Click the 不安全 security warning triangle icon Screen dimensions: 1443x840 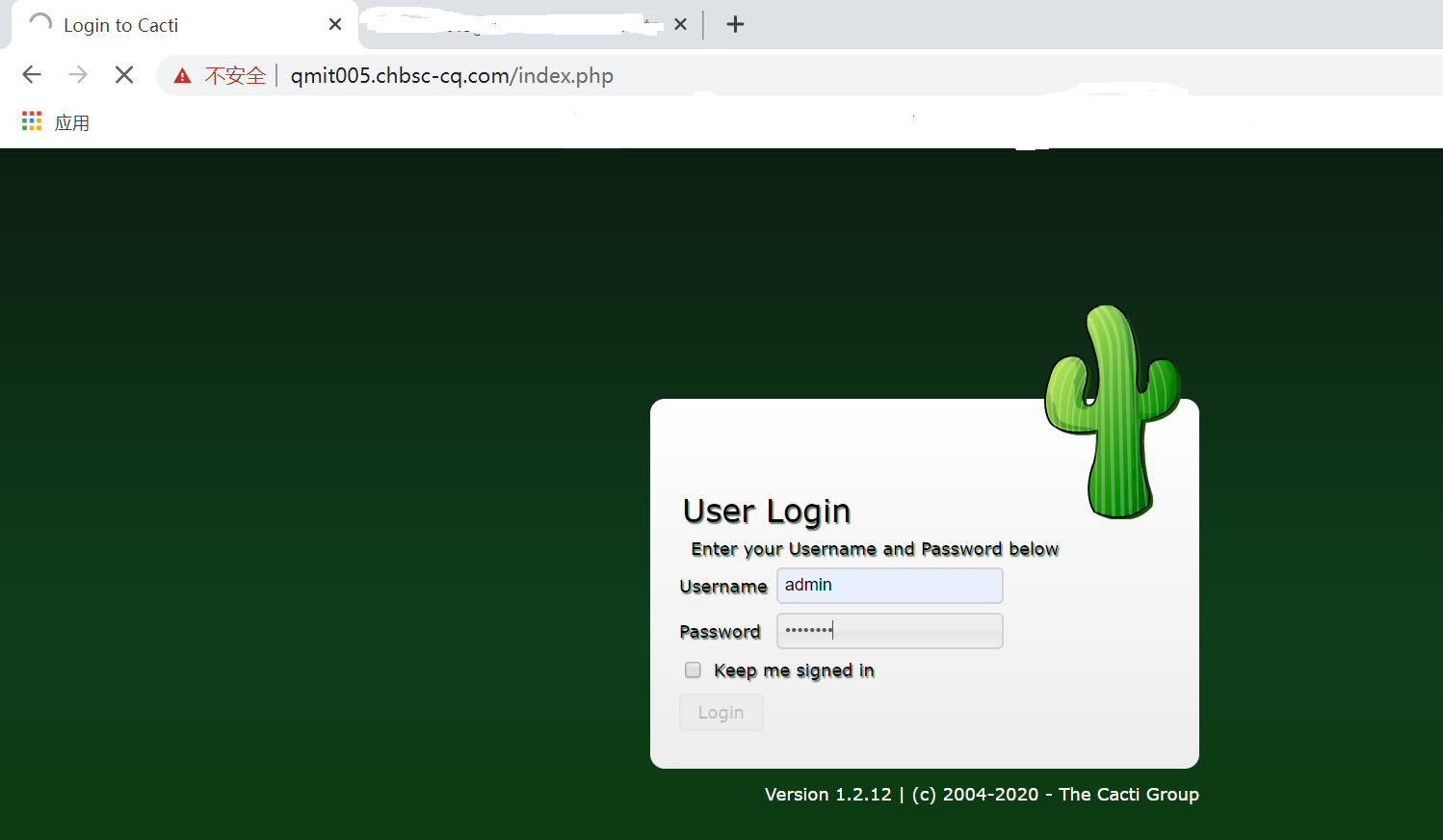pyautogui.click(x=181, y=74)
